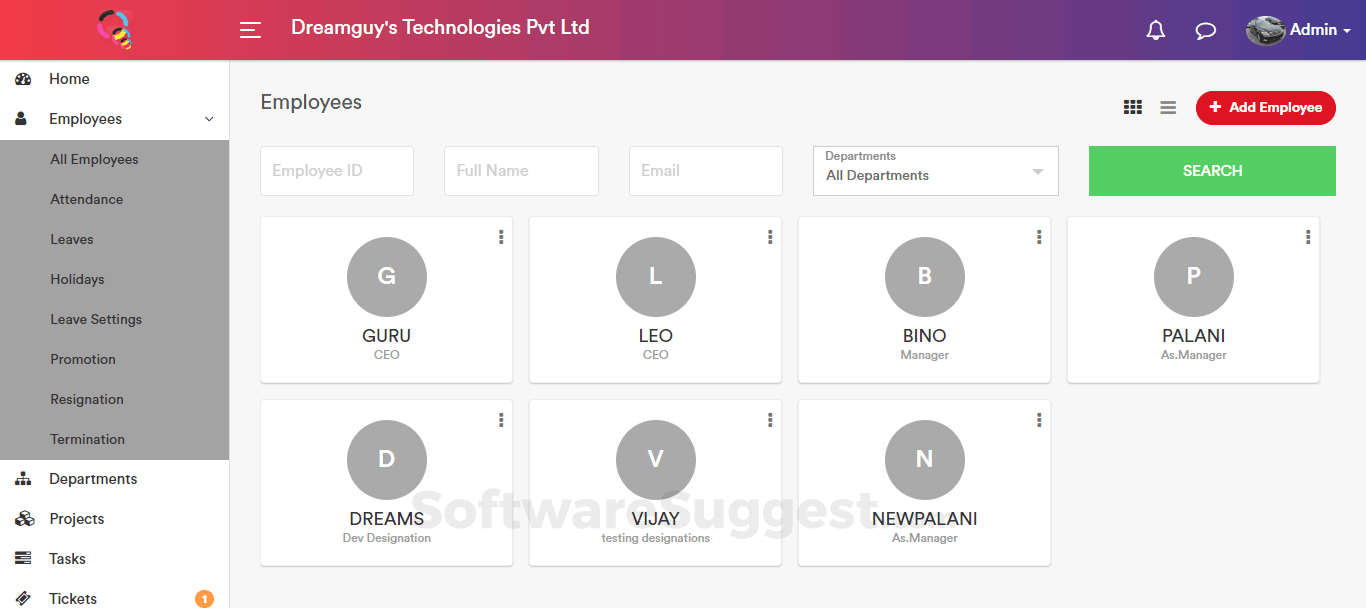
Task: Toggle the hamburger sidebar menu icon
Action: point(250,30)
